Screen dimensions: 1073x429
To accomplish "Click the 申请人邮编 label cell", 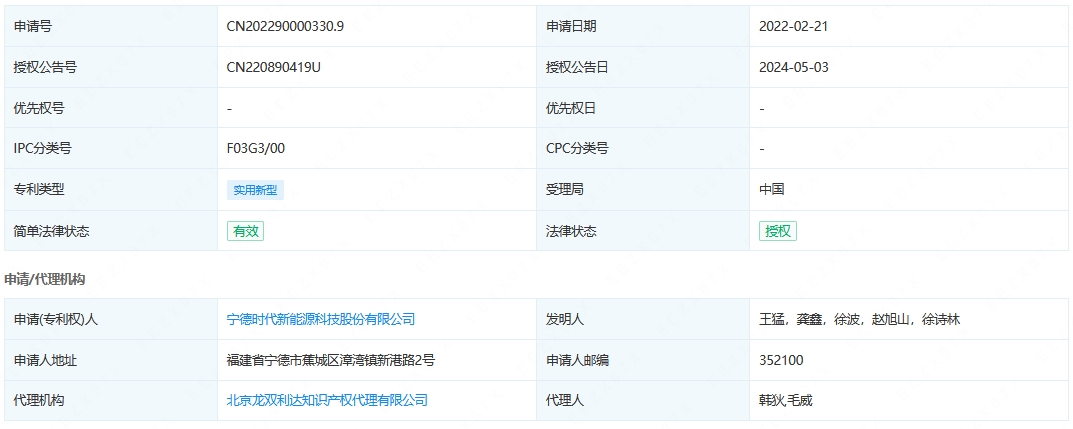I will [643, 360].
